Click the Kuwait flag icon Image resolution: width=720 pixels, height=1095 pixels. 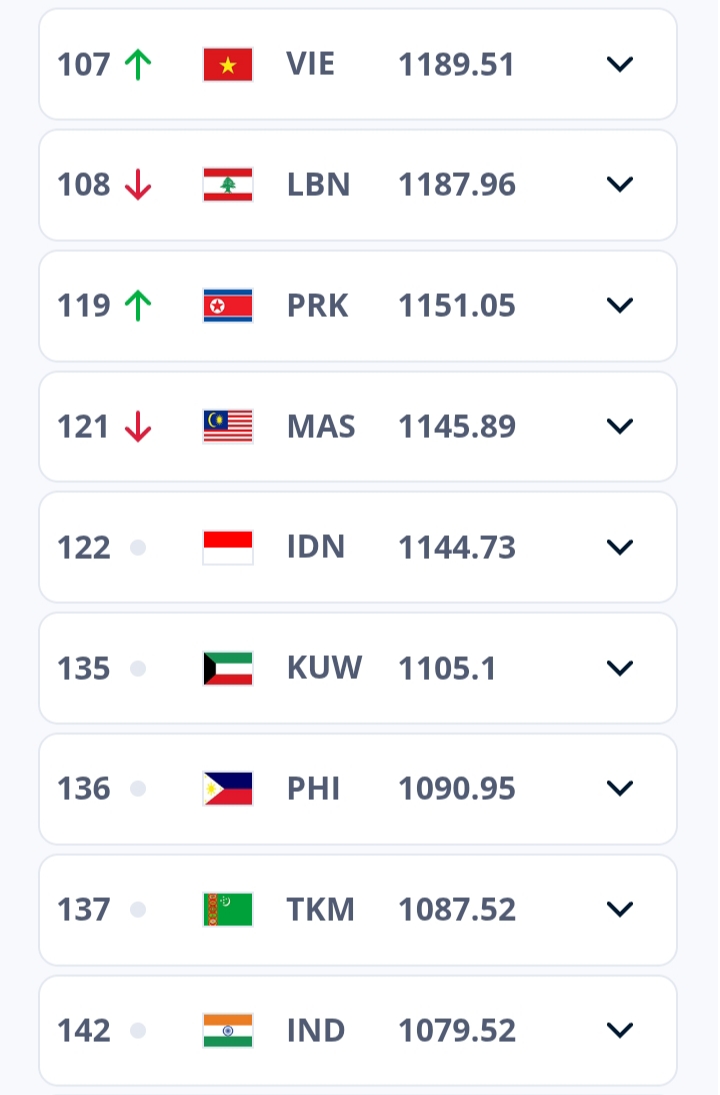(228, 668)
